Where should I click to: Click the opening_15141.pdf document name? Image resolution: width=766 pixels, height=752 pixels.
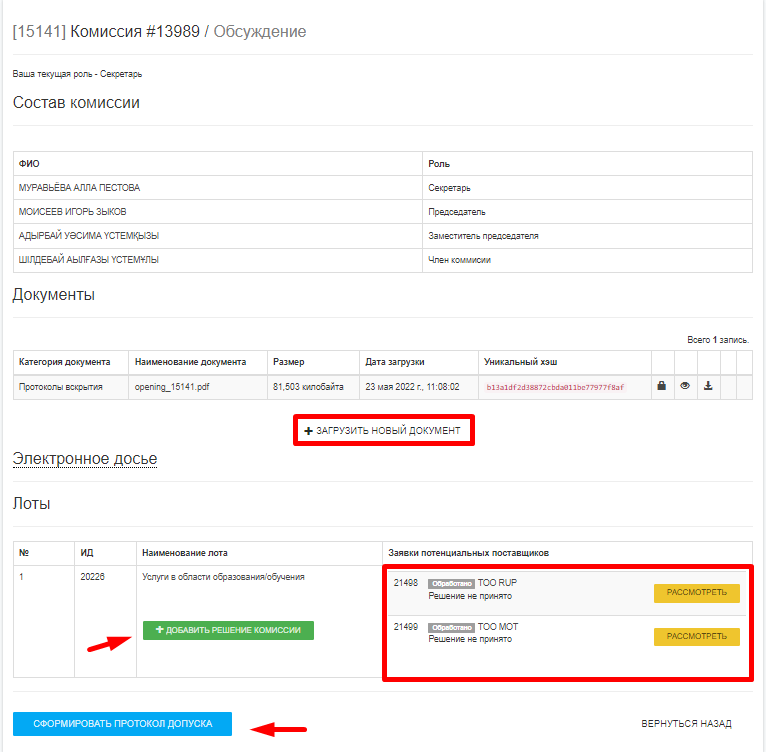(172, 386)
